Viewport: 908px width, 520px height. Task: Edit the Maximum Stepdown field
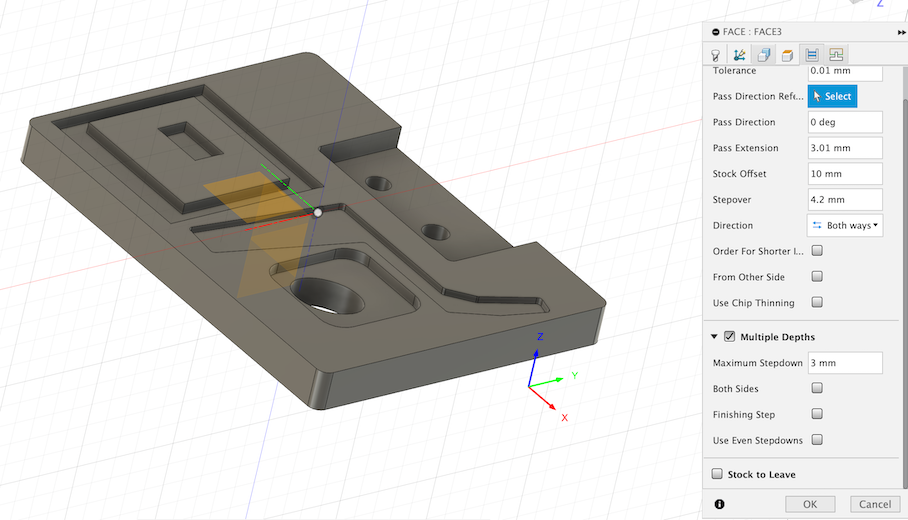pyautogui.click(x=845, y=363)
